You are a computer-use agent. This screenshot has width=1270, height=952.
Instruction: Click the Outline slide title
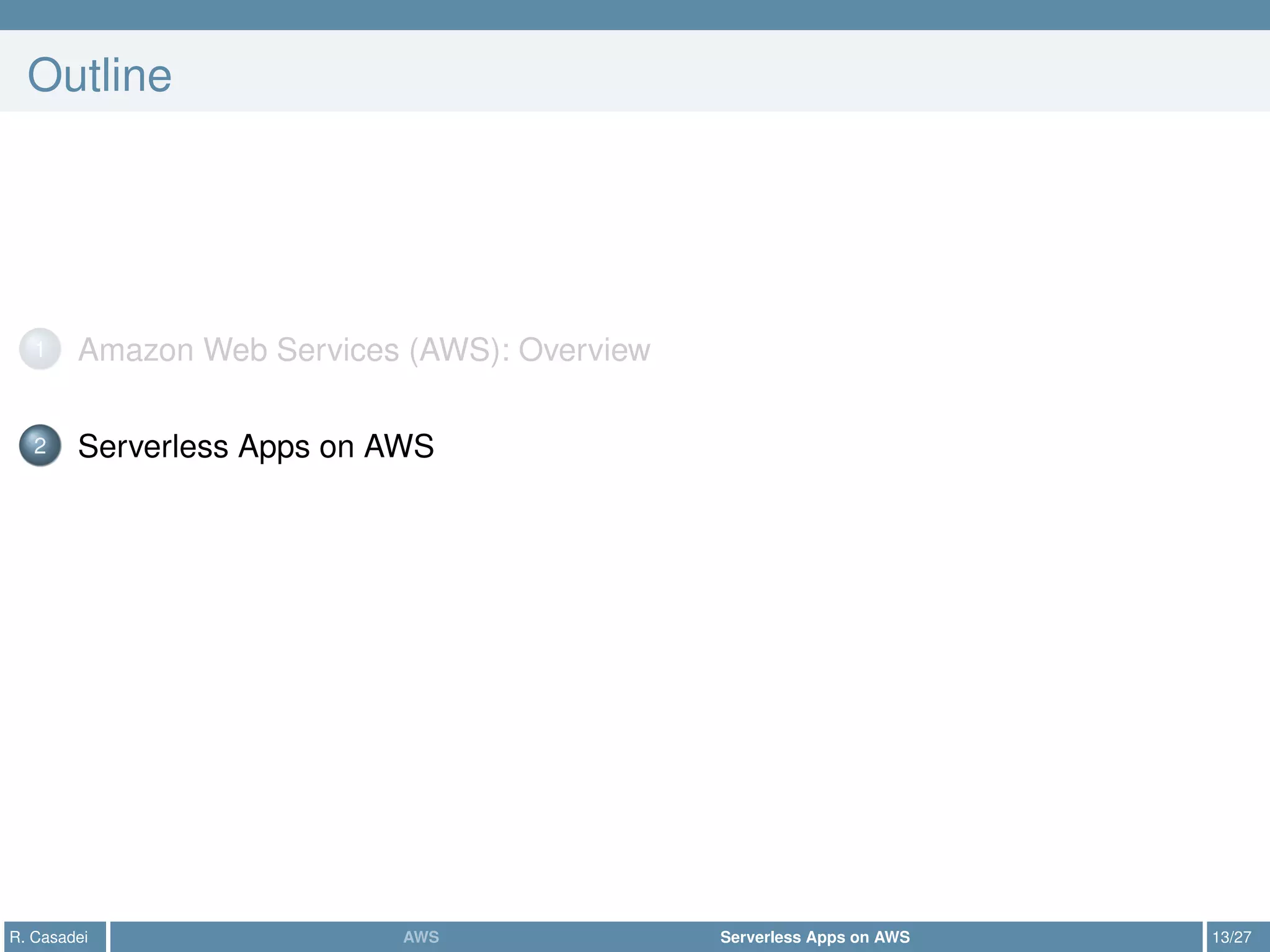[100, 75]
